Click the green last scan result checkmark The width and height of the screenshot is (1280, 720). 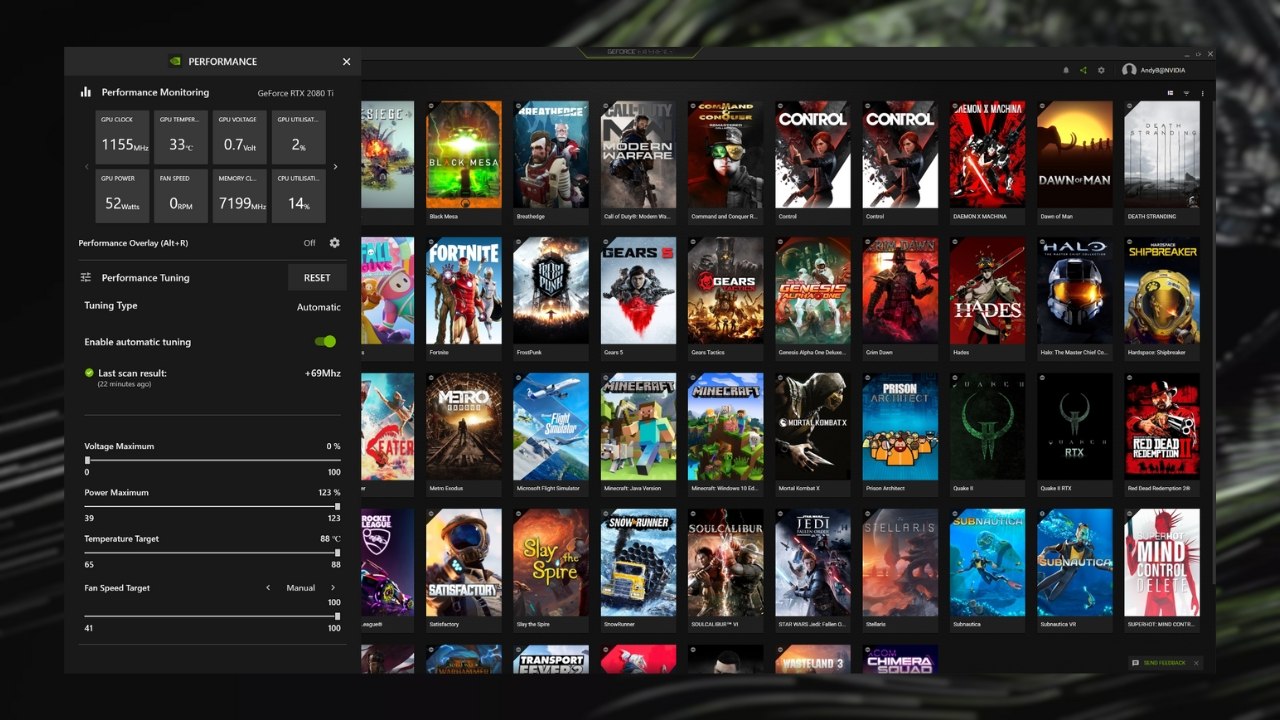(x=89, y=373)
